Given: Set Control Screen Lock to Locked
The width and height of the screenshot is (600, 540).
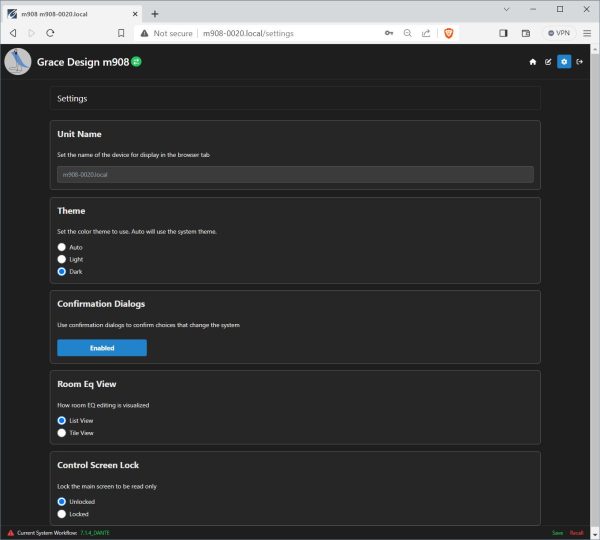Looking at the screenshot, I should 62,513.
